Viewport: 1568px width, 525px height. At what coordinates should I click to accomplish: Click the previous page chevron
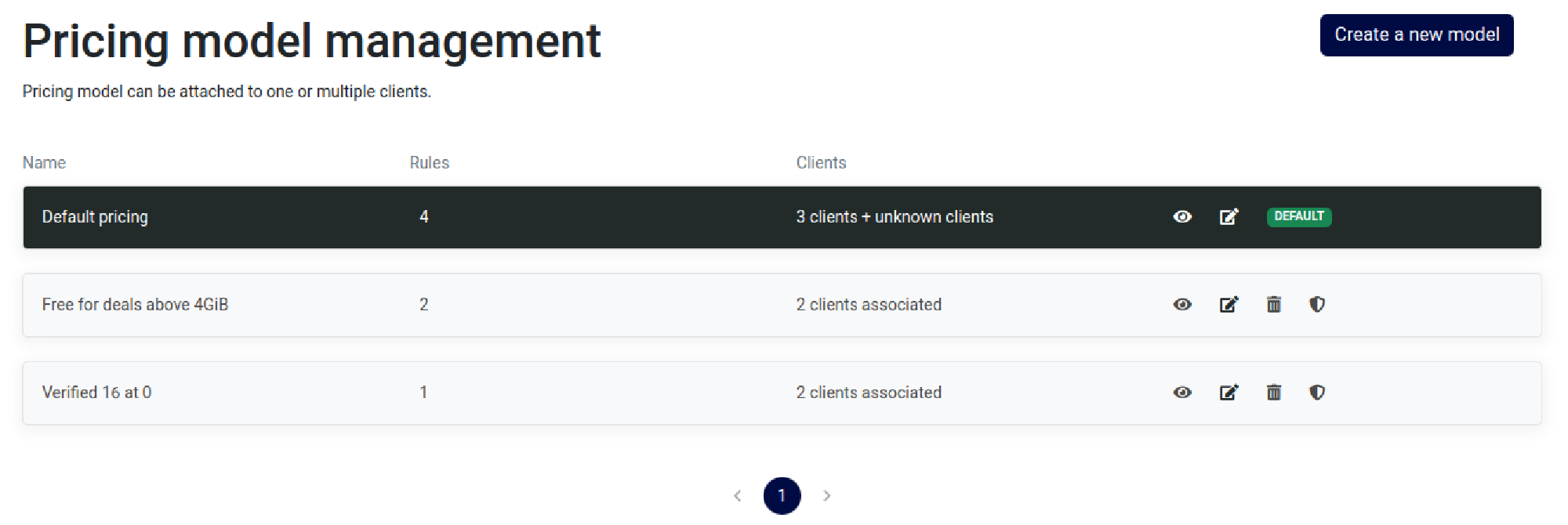pyautogui.click(x=737, y=495)
